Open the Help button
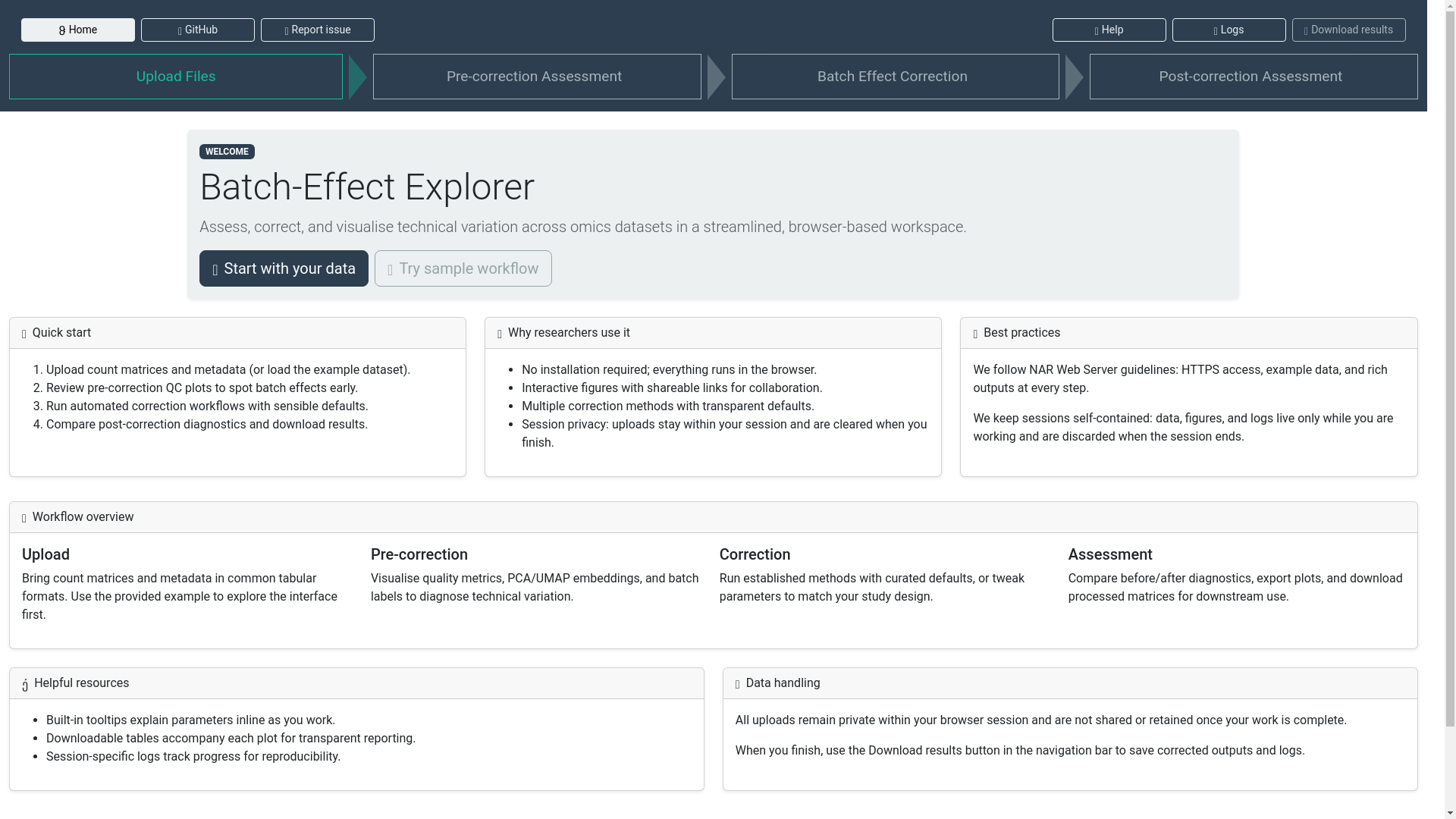Viewport: 1456px width, 819px height. pos(1109,30)
